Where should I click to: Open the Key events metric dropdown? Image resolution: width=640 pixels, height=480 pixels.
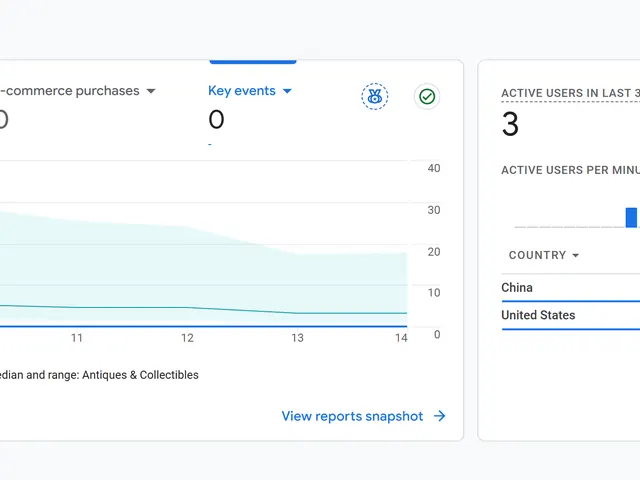[250, 91]
